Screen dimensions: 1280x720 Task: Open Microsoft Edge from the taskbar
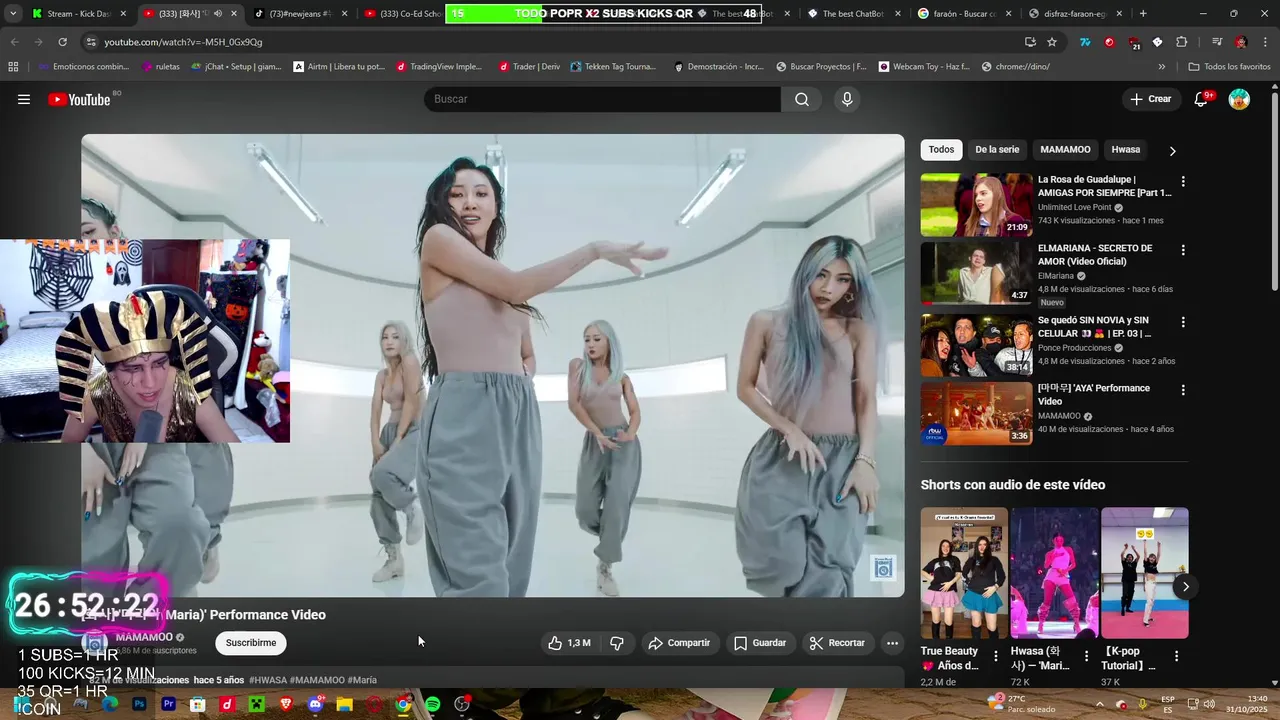(x=110, y=704)
